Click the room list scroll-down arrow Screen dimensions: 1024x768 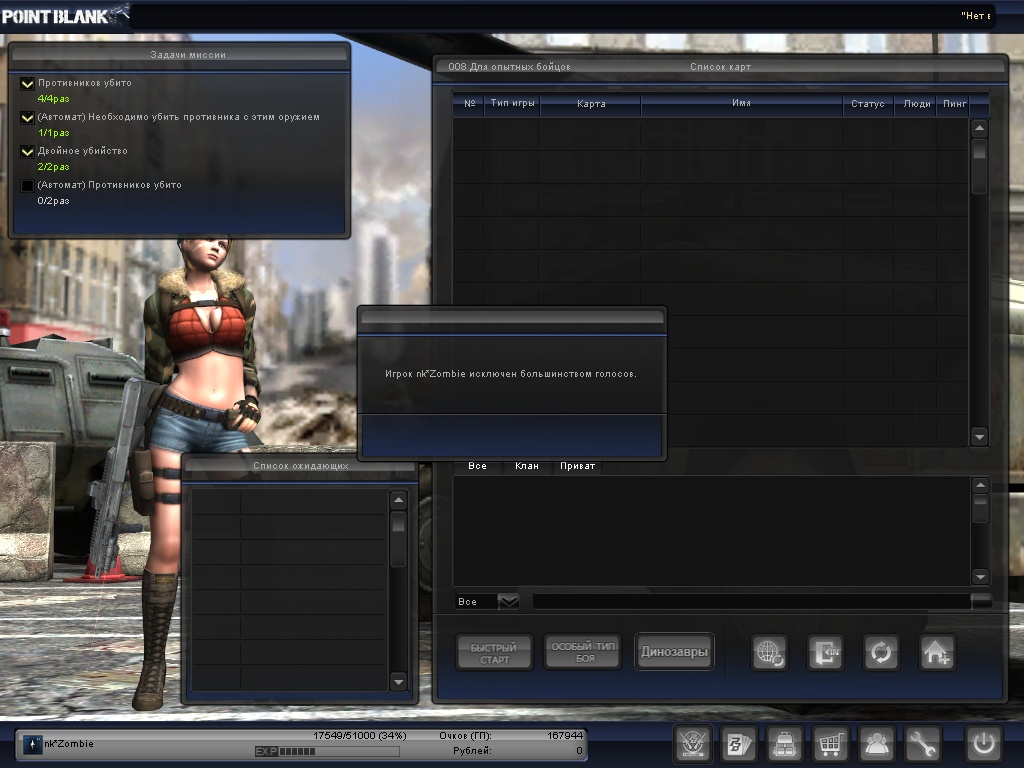point(979,436)
